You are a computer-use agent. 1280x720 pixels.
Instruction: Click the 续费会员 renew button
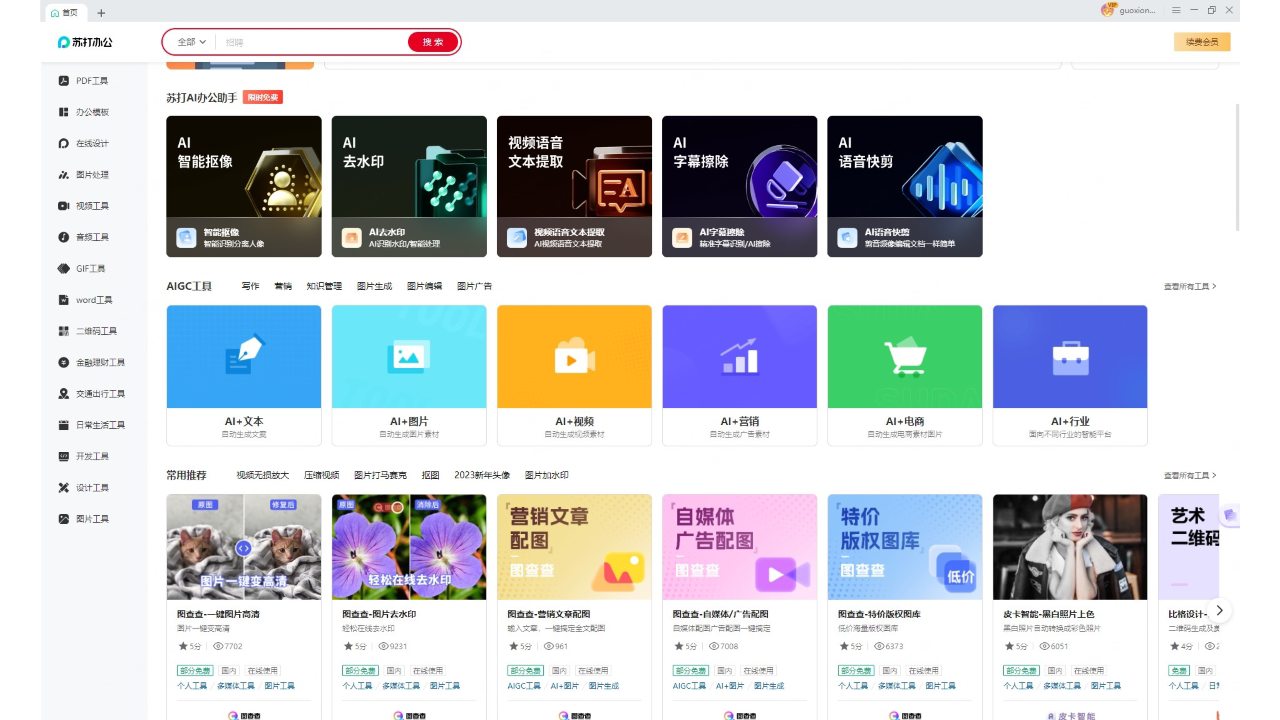pyautogui.click(x=1201, y=42)
